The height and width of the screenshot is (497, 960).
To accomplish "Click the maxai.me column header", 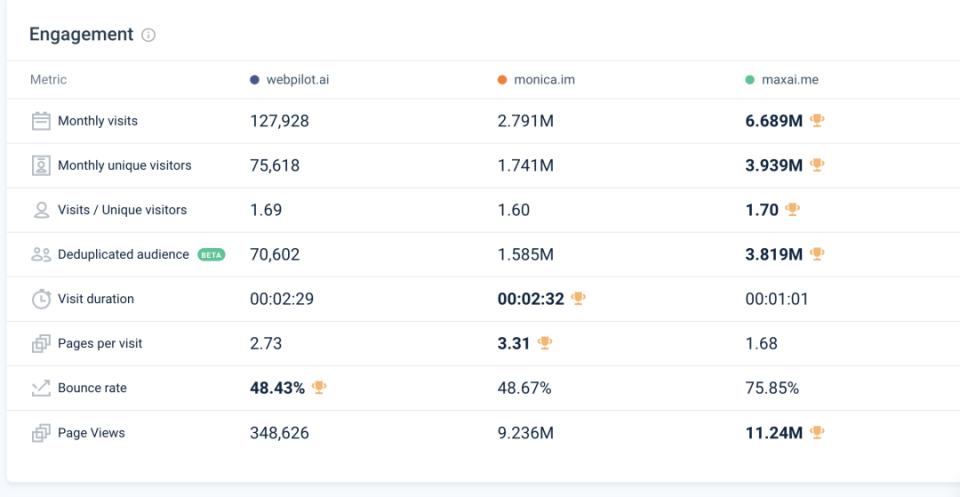I will (788, 80).
